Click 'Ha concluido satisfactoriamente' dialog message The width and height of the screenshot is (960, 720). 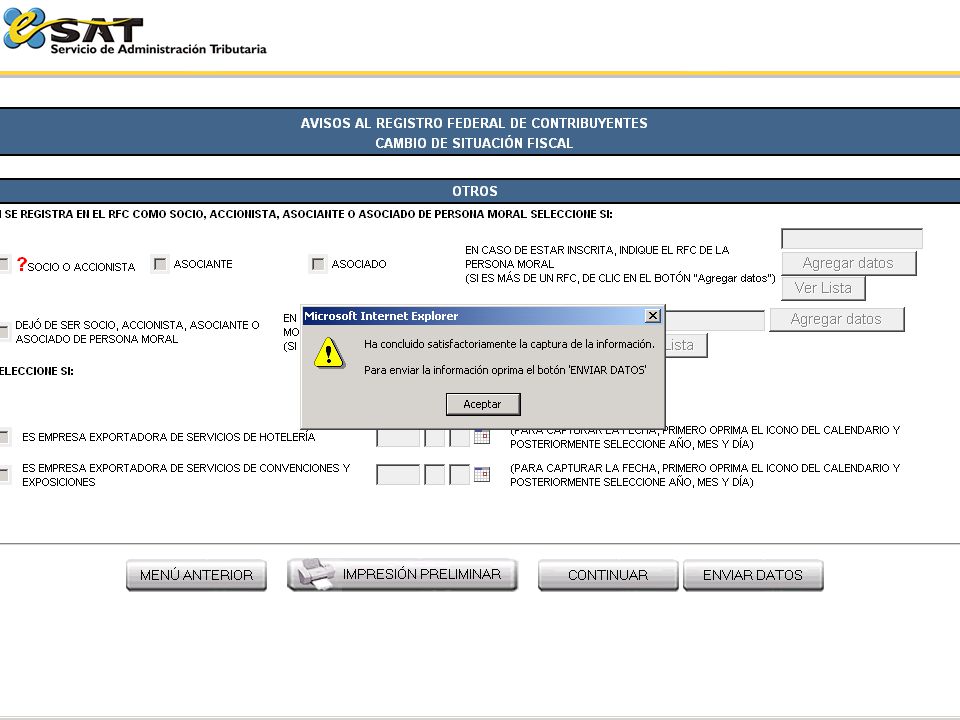click(509, 344)
